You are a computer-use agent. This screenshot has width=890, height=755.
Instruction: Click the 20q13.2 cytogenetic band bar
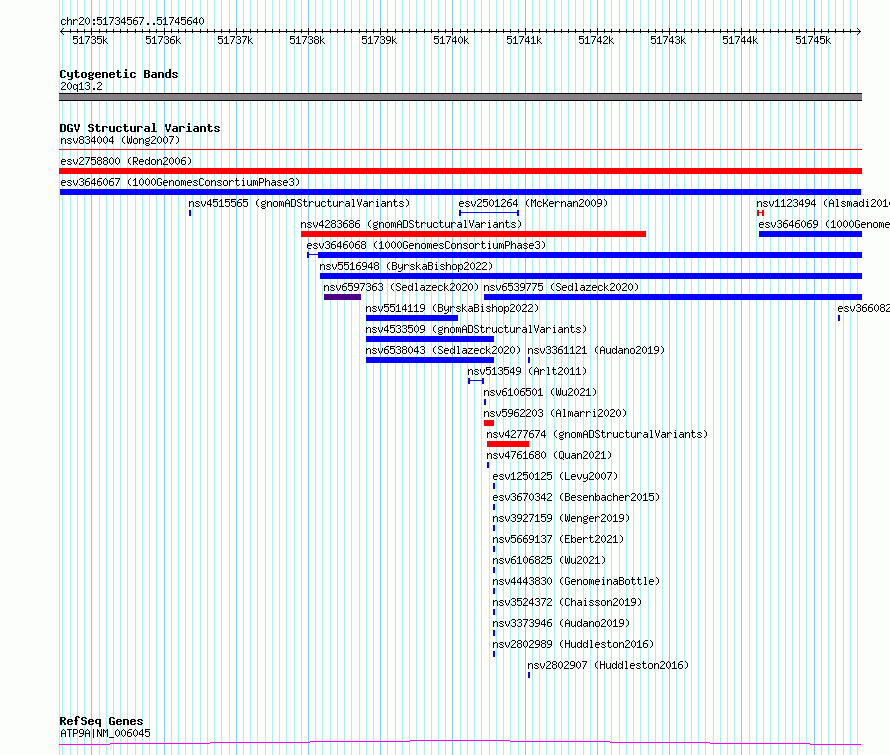pyautogui.click(x=460, y=97)
